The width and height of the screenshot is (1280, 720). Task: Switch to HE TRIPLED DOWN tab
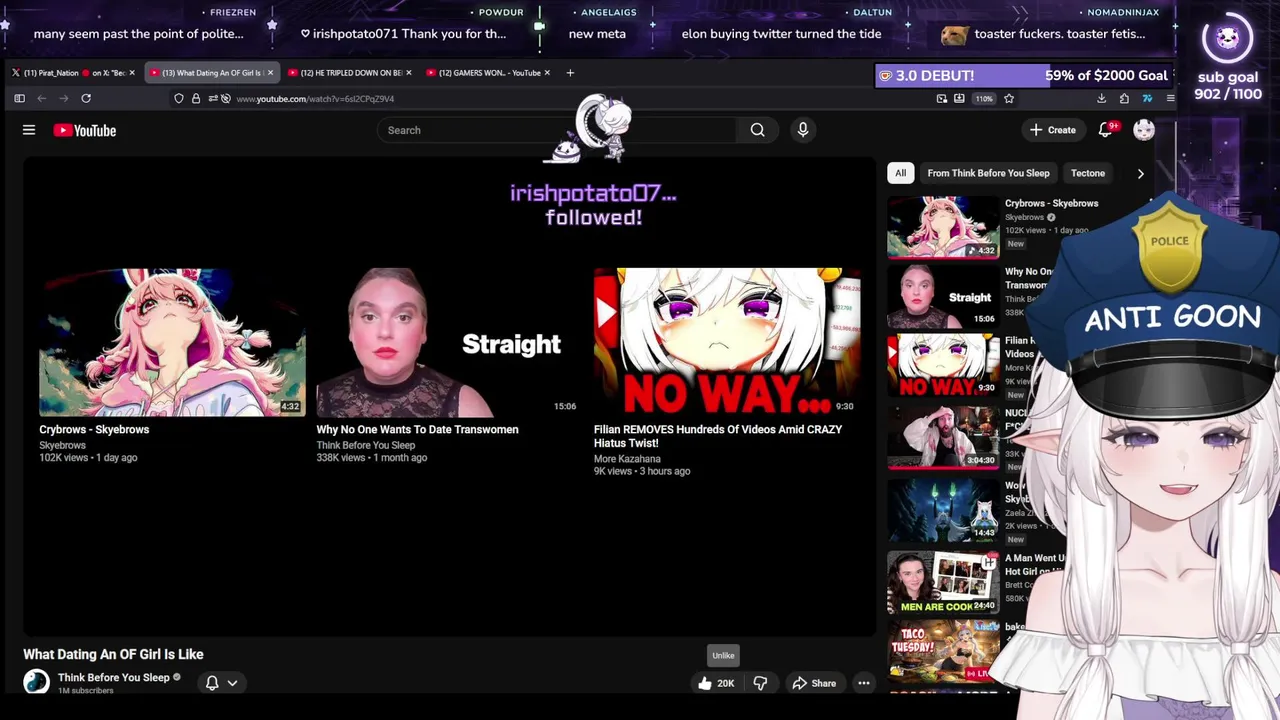click(349, 72)
